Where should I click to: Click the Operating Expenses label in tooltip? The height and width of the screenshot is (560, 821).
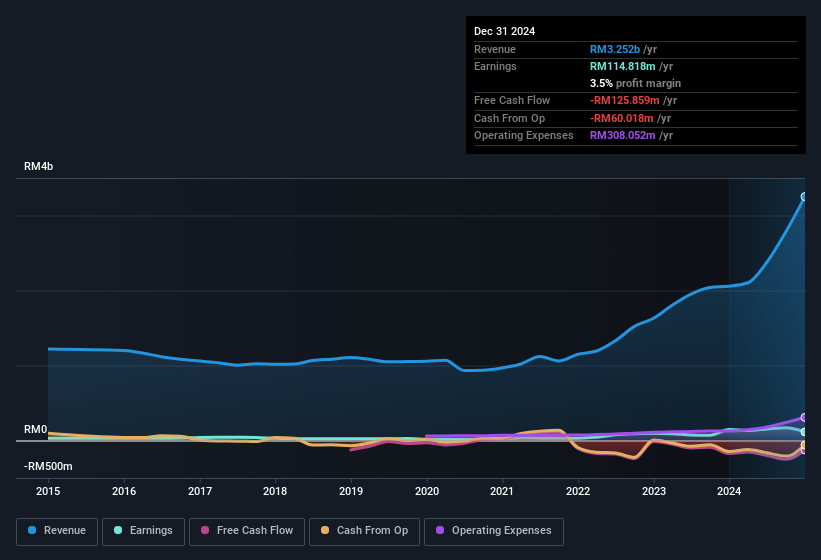point(524,135)
